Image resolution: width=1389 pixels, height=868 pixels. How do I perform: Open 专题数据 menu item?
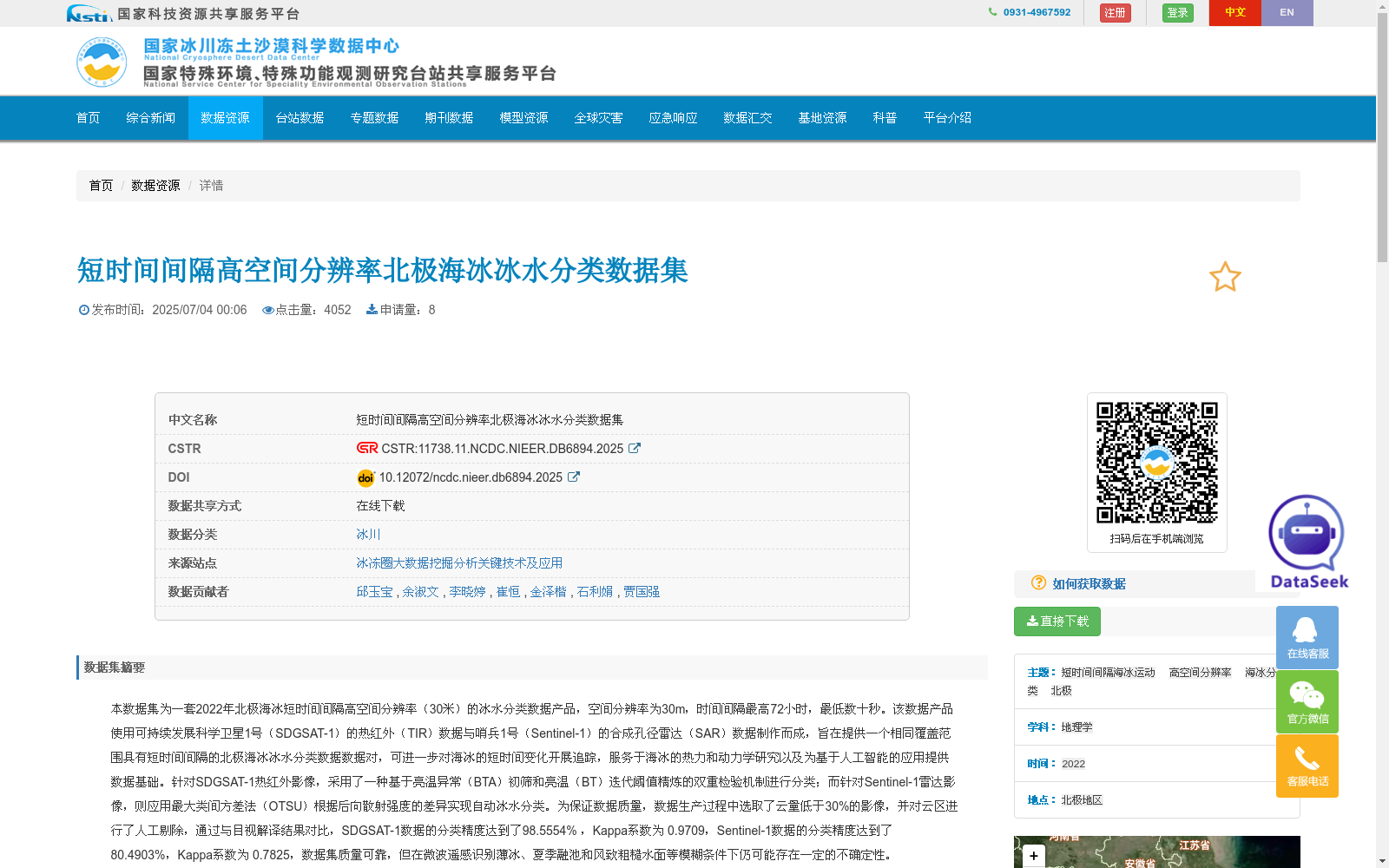coord(375,118)
